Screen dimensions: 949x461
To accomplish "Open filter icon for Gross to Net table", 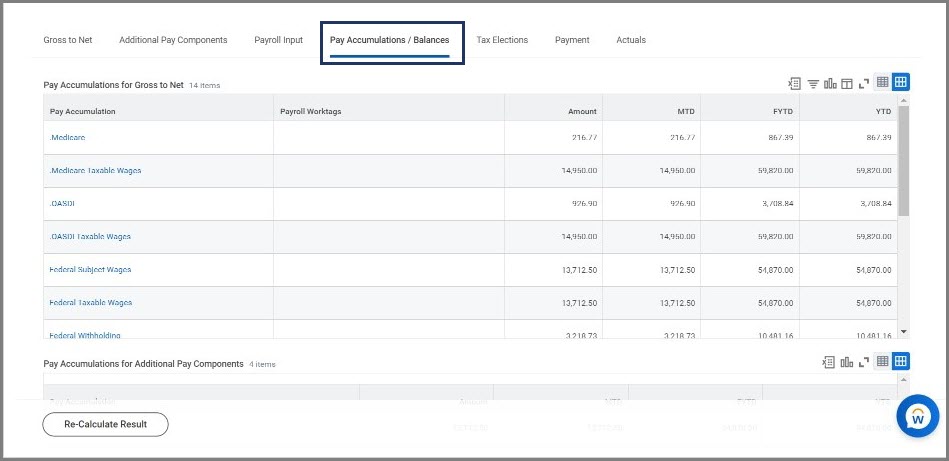I will 813,83.
